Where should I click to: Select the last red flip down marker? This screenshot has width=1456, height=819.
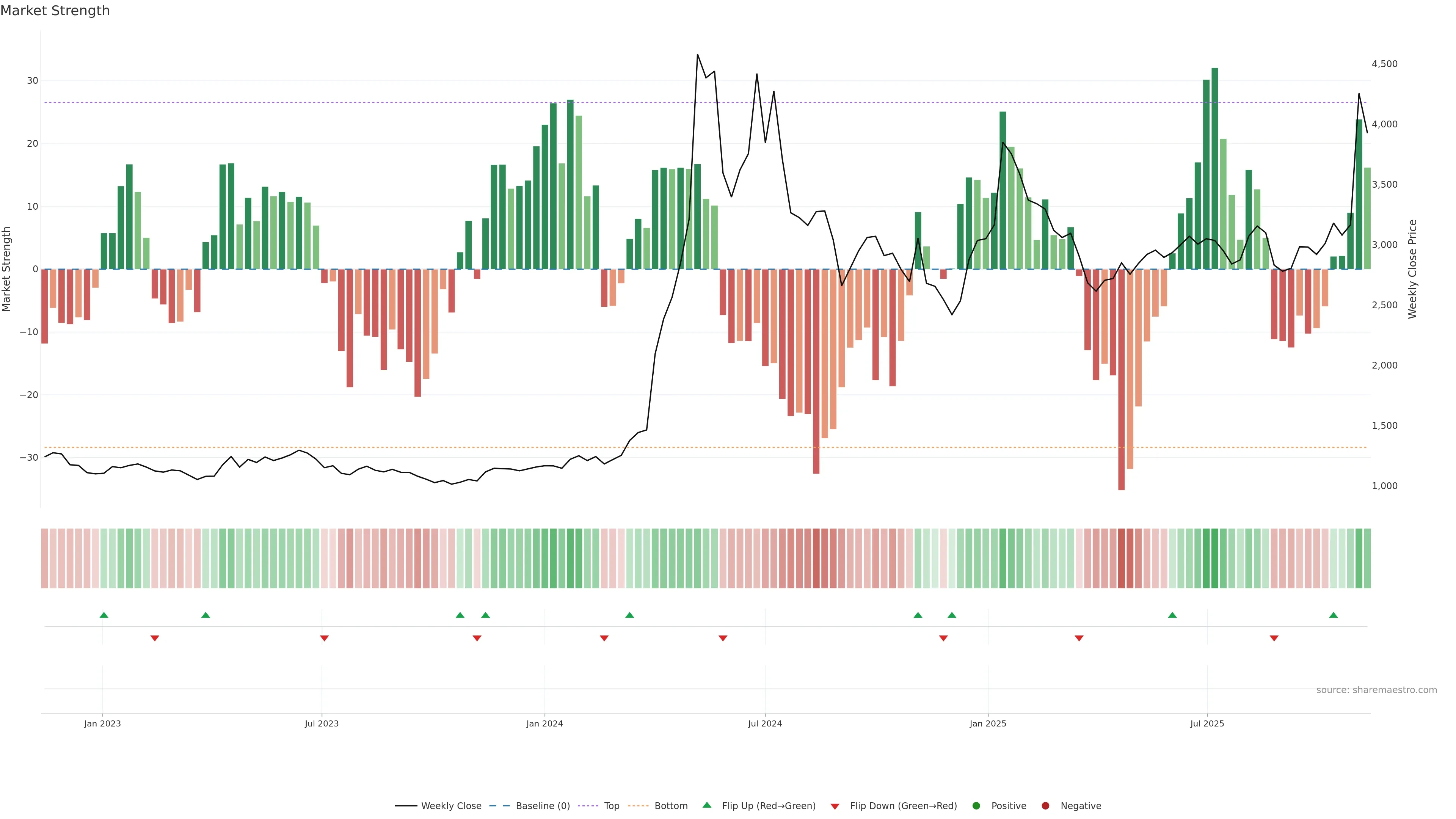tap(1274, 638)
